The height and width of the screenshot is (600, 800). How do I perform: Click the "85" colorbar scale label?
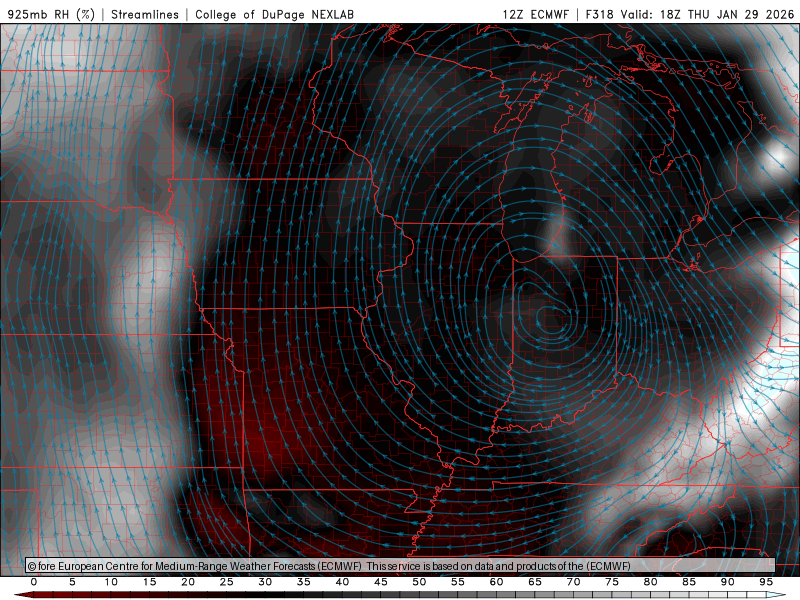pyautogui.click(x=689, y=582)
